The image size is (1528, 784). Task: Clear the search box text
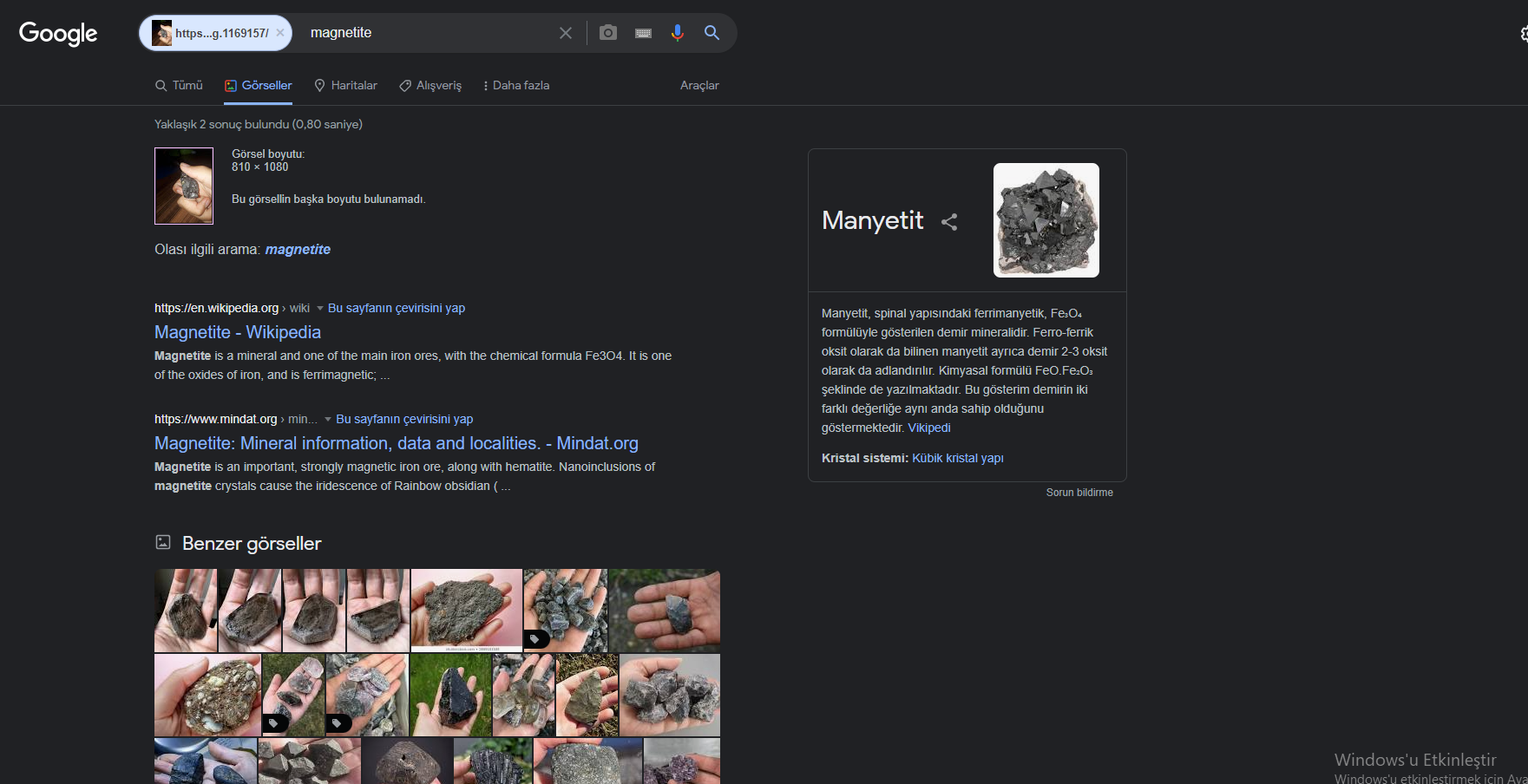pyautogui.click(x=566, y=33)
